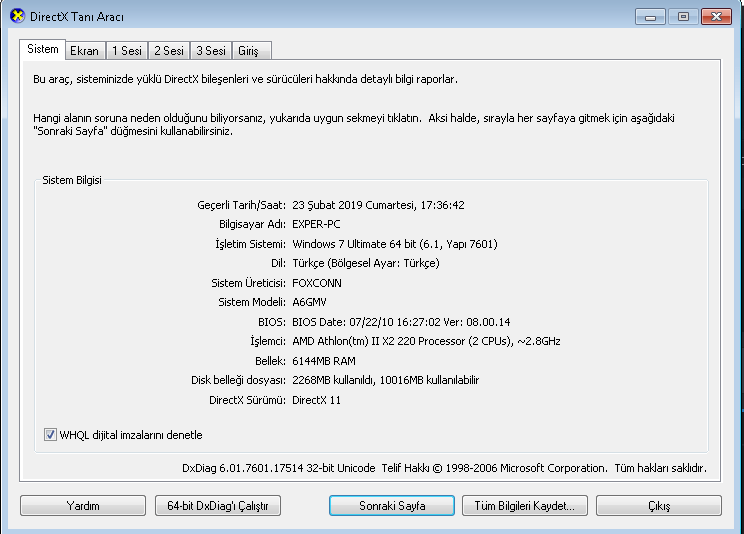
Task: Click the BIOS Date value text
Action: pyautogui.click(x=401, y=322)
